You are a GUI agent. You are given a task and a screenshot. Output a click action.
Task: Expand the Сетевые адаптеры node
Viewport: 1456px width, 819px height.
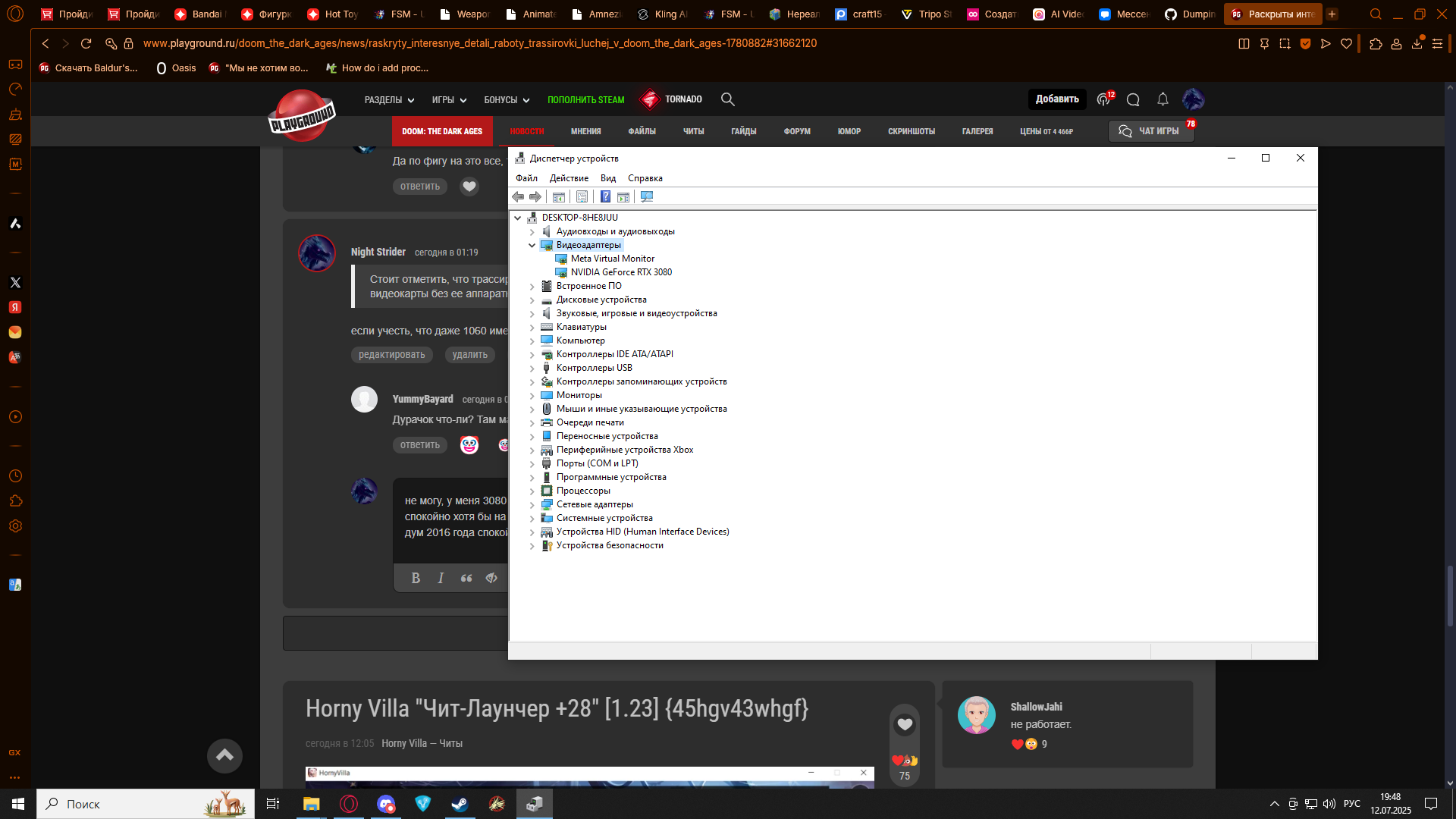pos(532,505)
